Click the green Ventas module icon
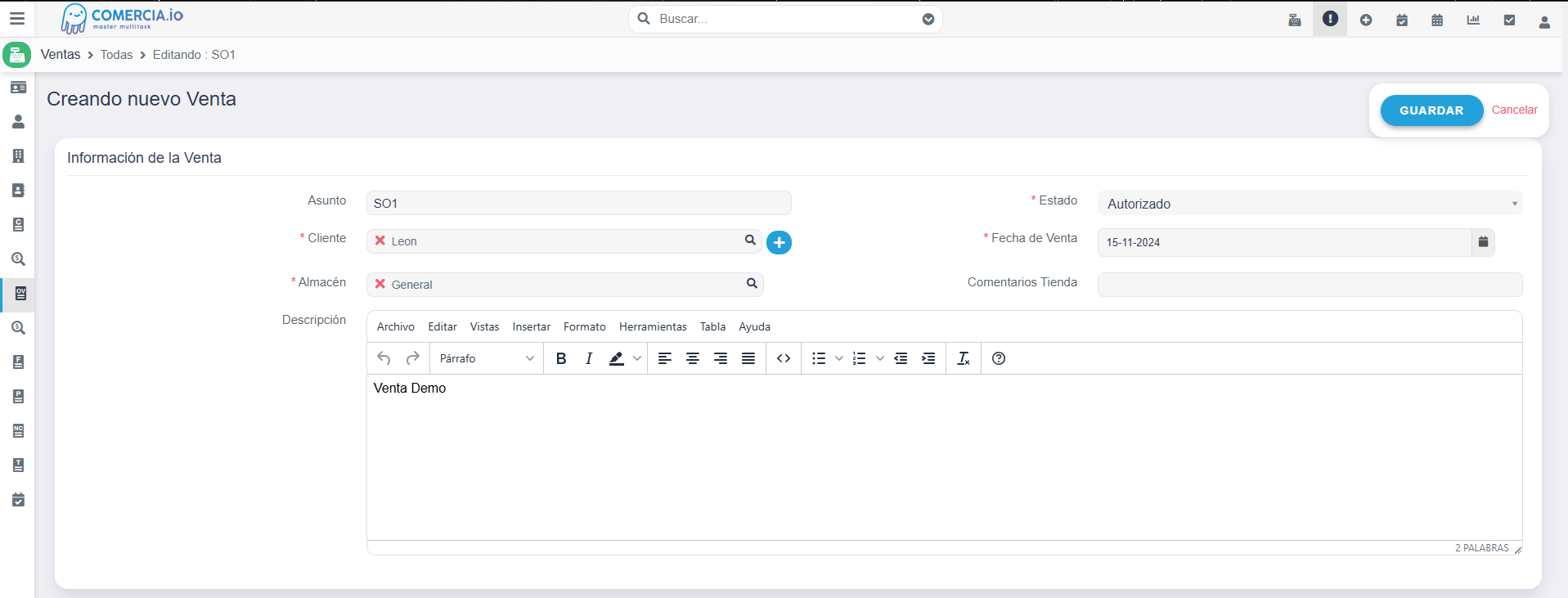The width and height of the screenshot is (1568, 598). pyautogui.click(x=16, y=55)
